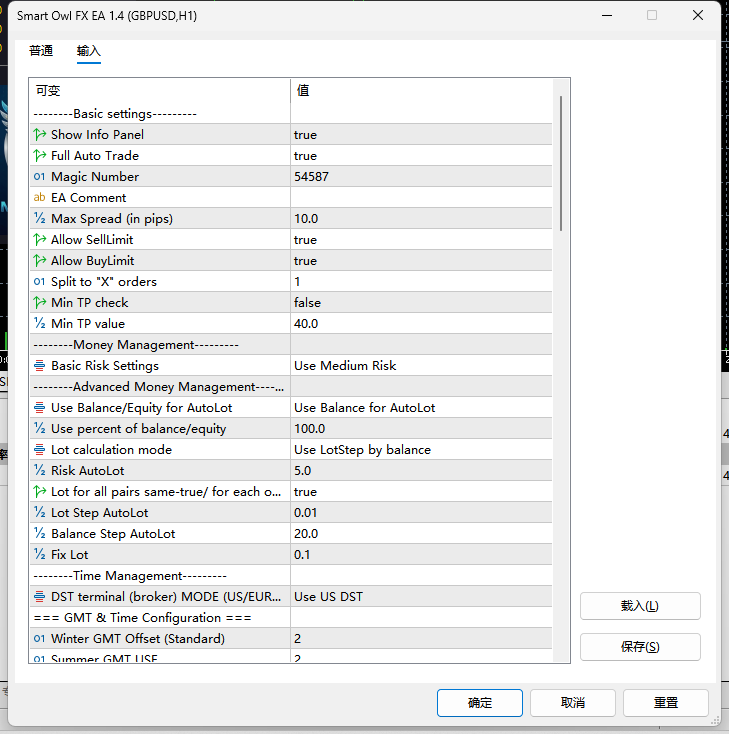Click the boolean icon beside Lot for all pairs

pyautogui.click(x=40, y=492)
